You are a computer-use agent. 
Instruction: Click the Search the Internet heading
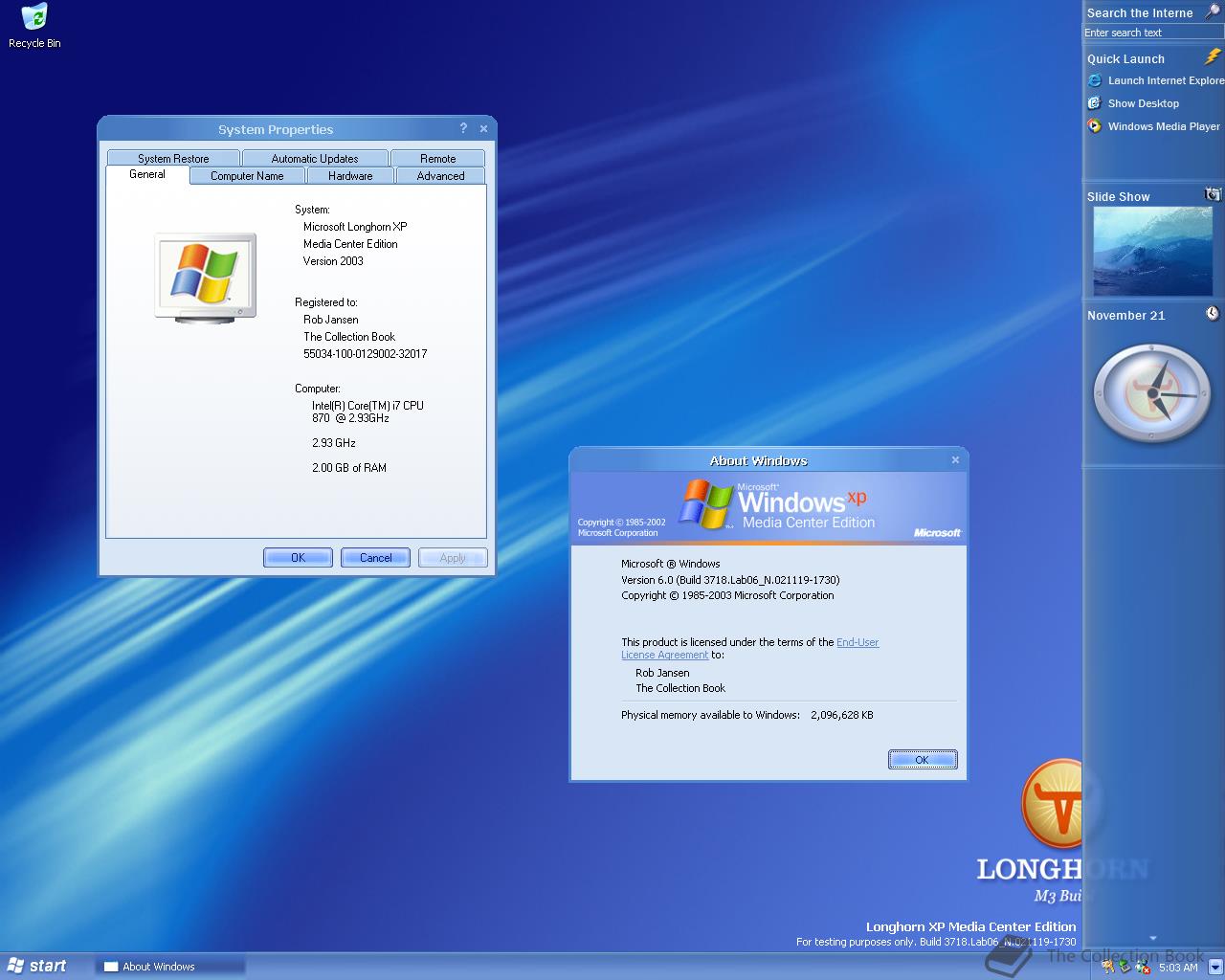coord(1140,12)
